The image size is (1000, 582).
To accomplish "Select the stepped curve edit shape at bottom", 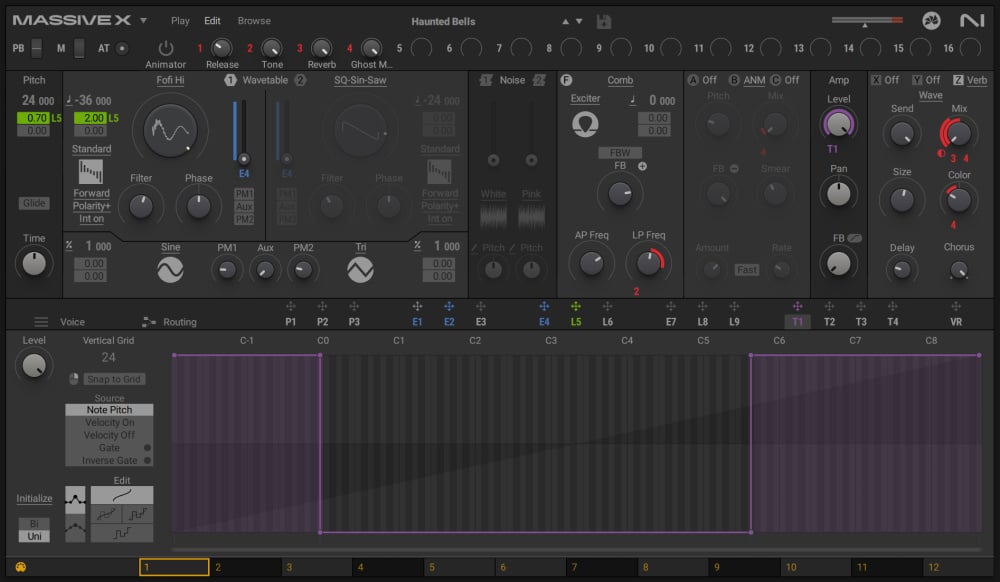I will click(x=122, y=533).
